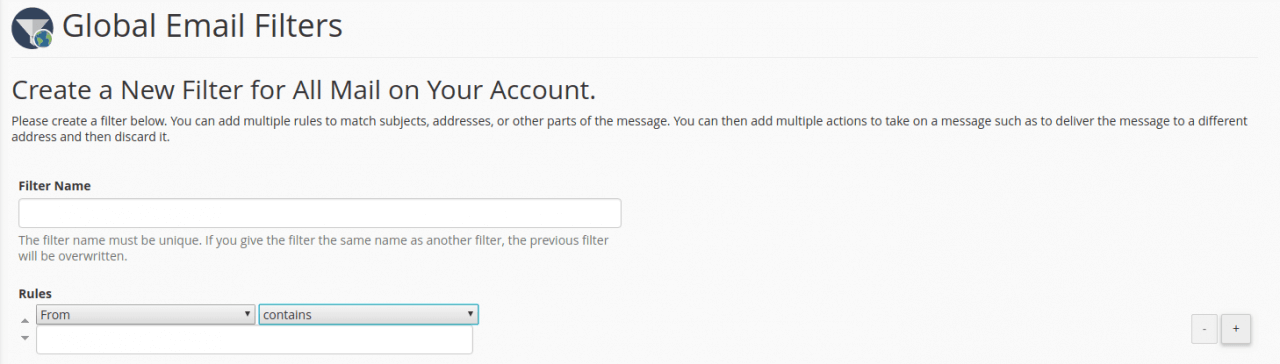Screen dimensions: 1280x364
Task: Click the Global Email Filters page title
Action: pos(202,25)
